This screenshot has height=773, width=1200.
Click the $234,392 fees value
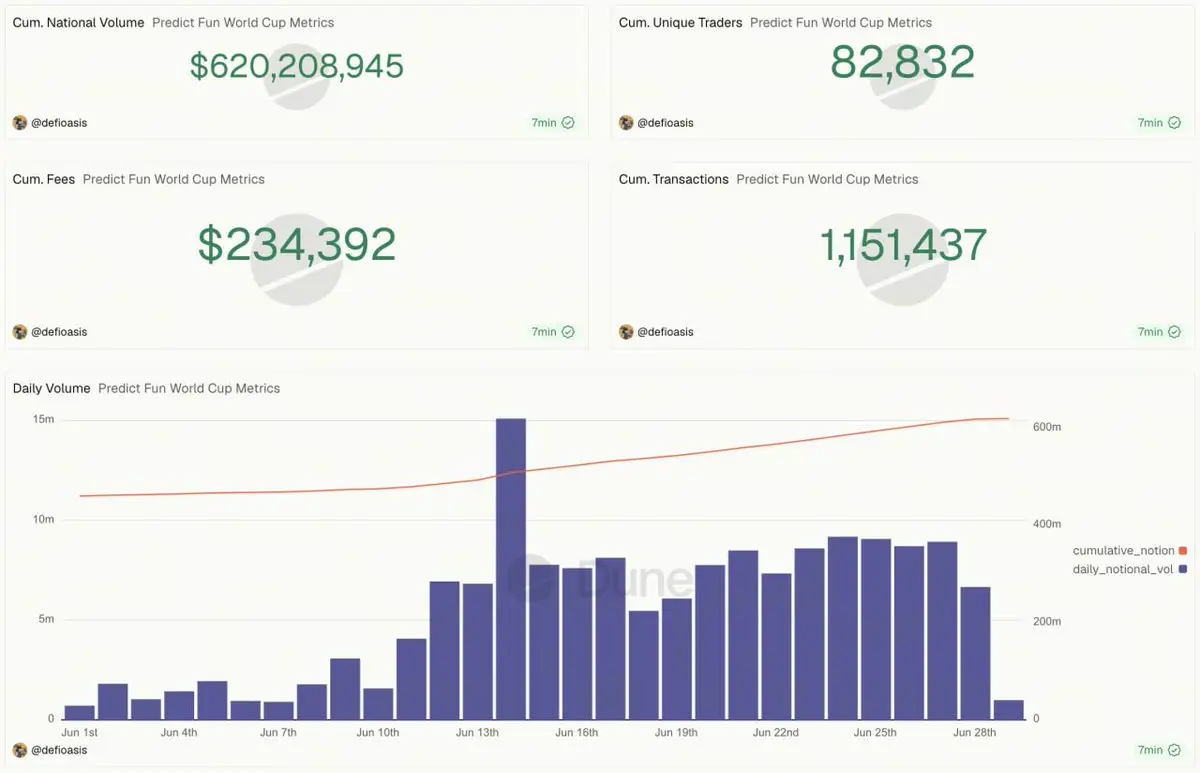tap(297, 245)
